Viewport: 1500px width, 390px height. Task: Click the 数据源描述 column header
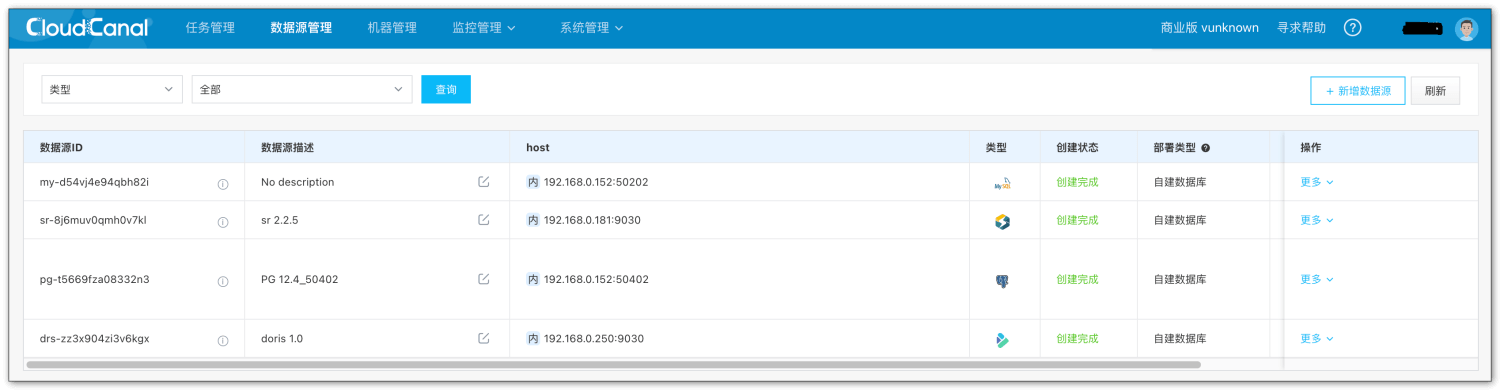pos(289,148)
